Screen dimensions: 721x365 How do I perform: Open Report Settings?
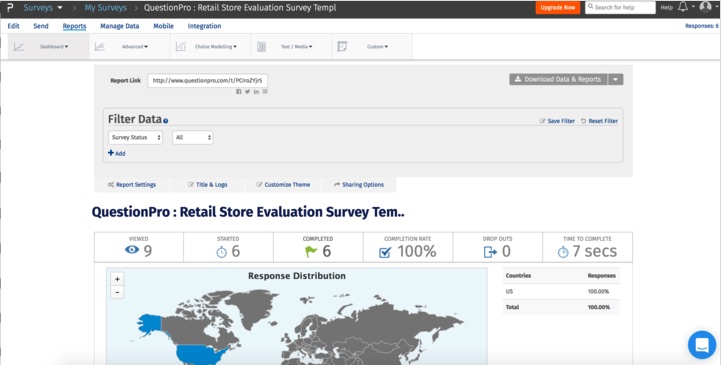tap(132, 184)
